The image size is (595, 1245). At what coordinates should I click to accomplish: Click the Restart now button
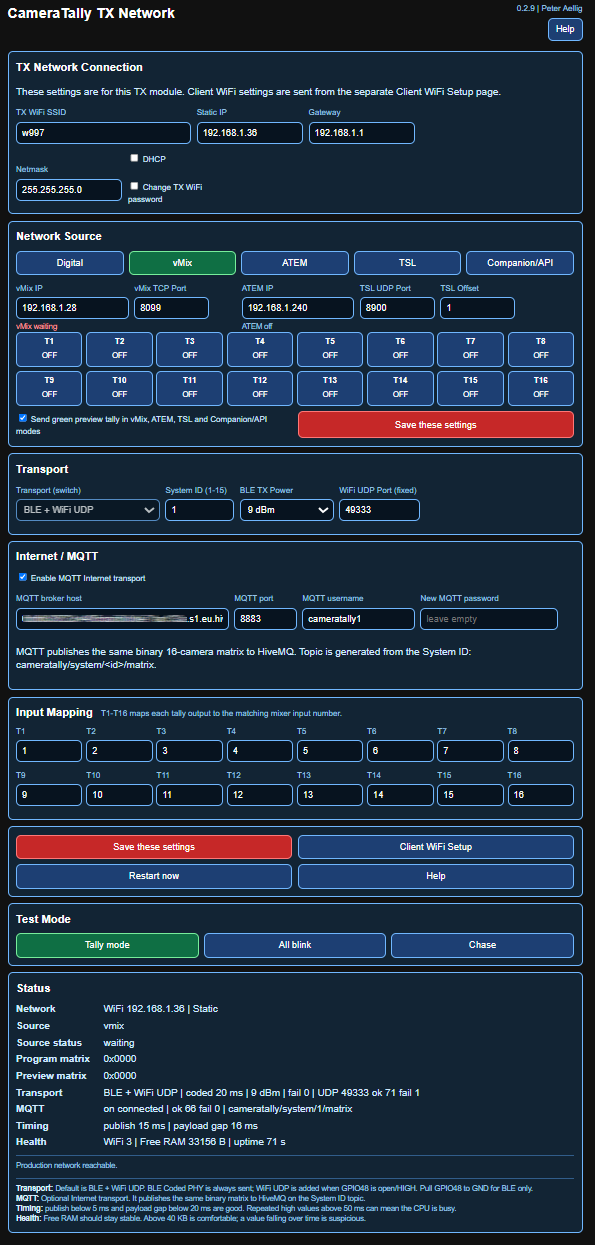pyautogui.click(x=154, y=876)
